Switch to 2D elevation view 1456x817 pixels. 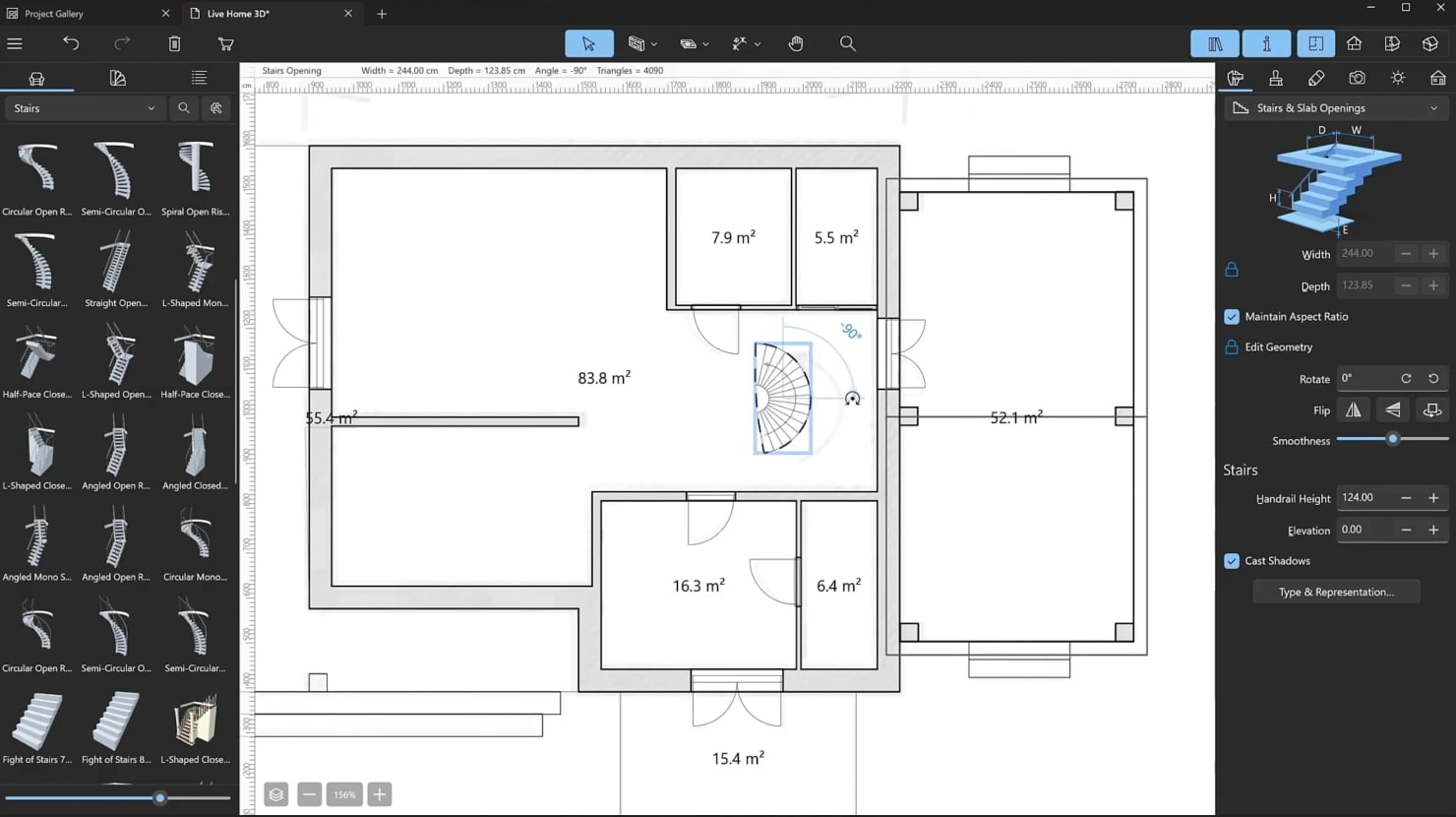pyautogui.click(x=1354, y=43)
